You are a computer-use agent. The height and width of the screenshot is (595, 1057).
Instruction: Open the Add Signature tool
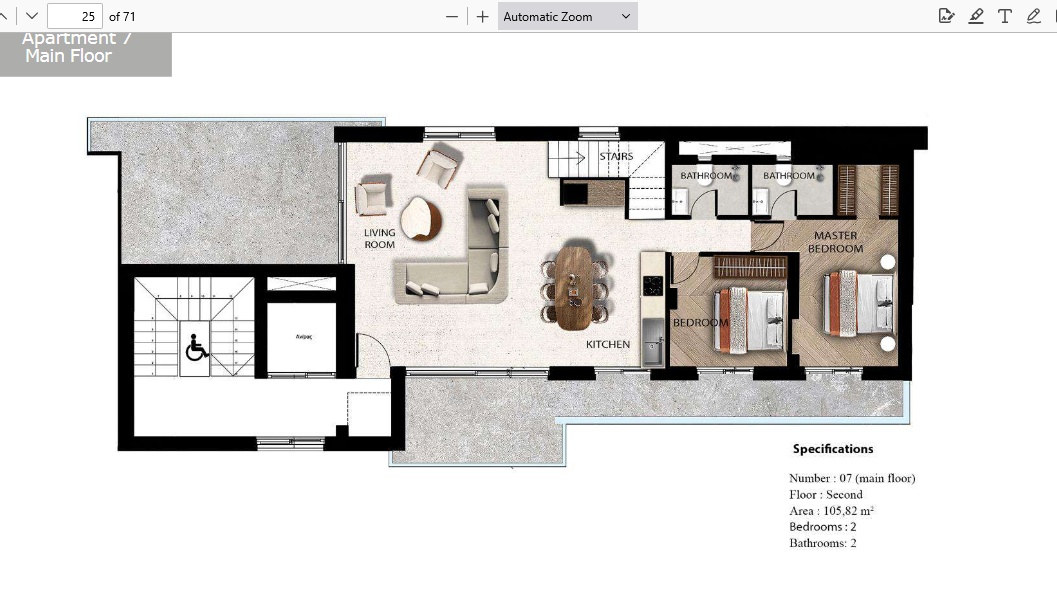pos(946,16)
